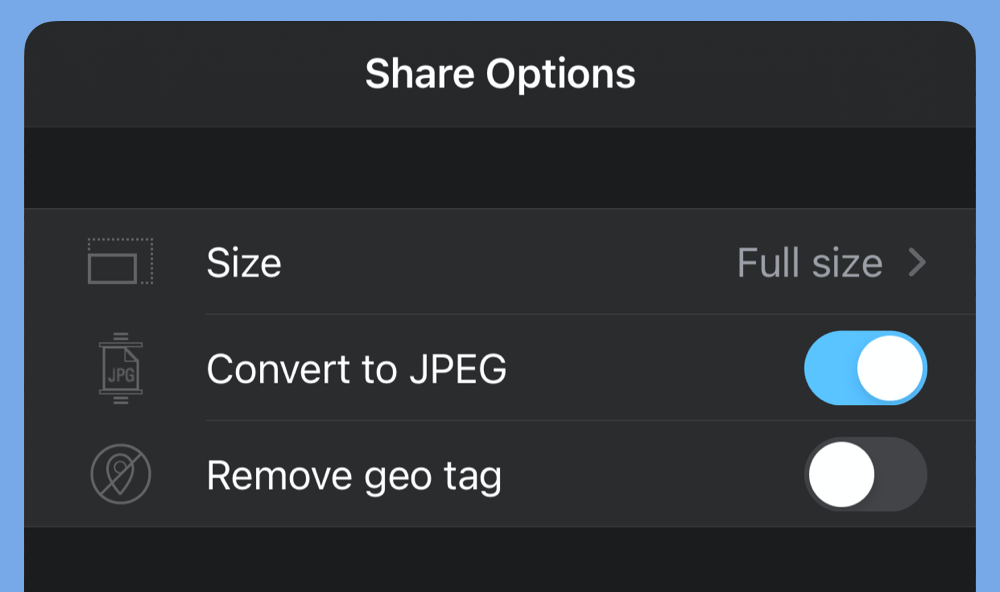Screen dimensions: 1000x592
Task: Click the Remove geo tag text
Action: click(353, 474)
